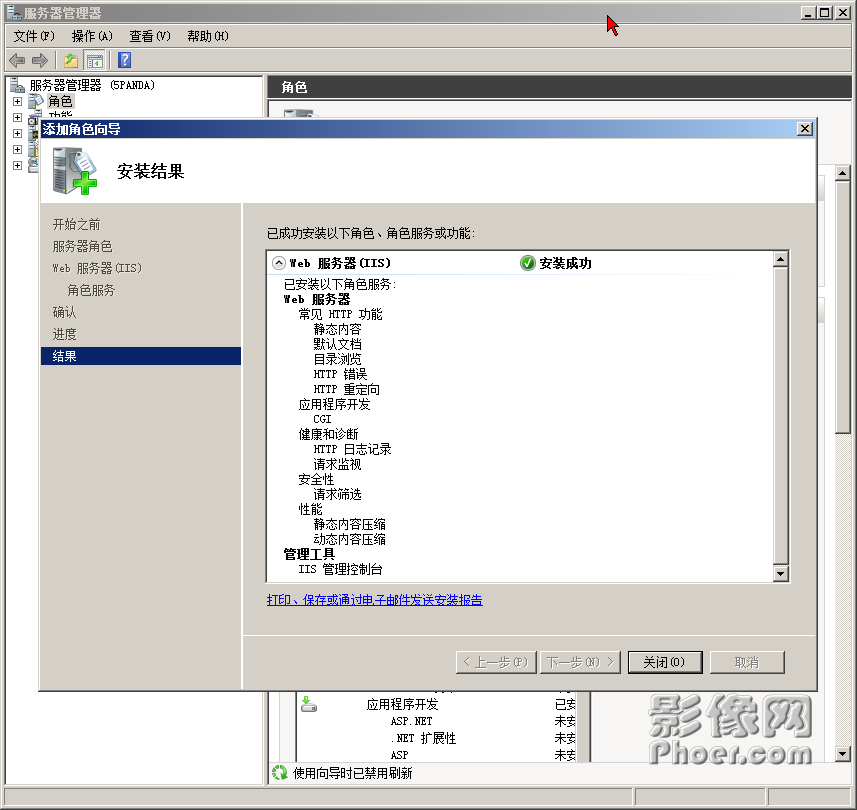Click the green success check icon
The height and width of the screenshot is (810, 857).
[x=527, y=263]
